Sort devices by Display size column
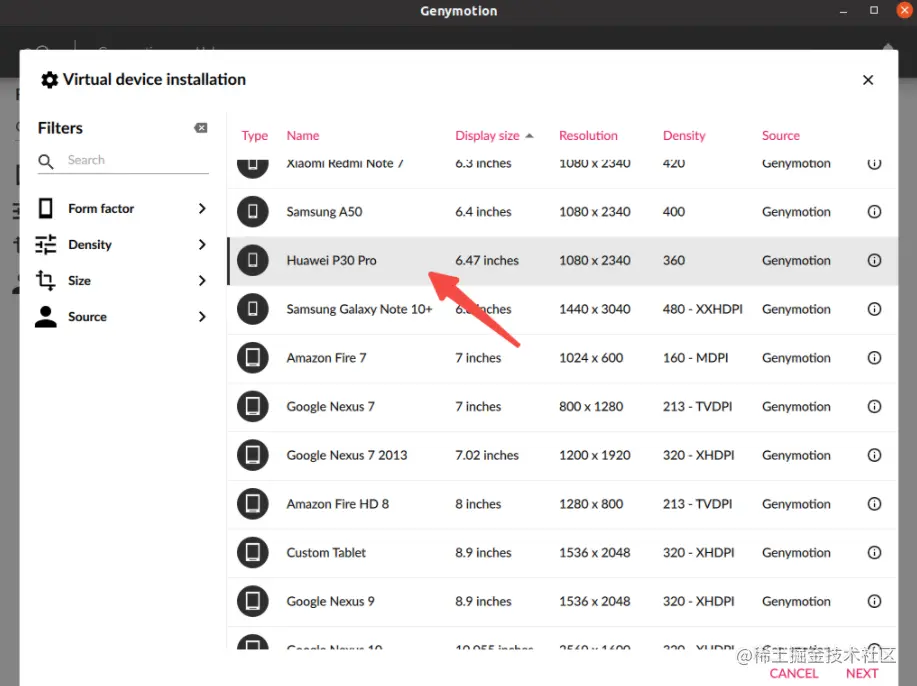917x686 pixels. pos(487,136)
